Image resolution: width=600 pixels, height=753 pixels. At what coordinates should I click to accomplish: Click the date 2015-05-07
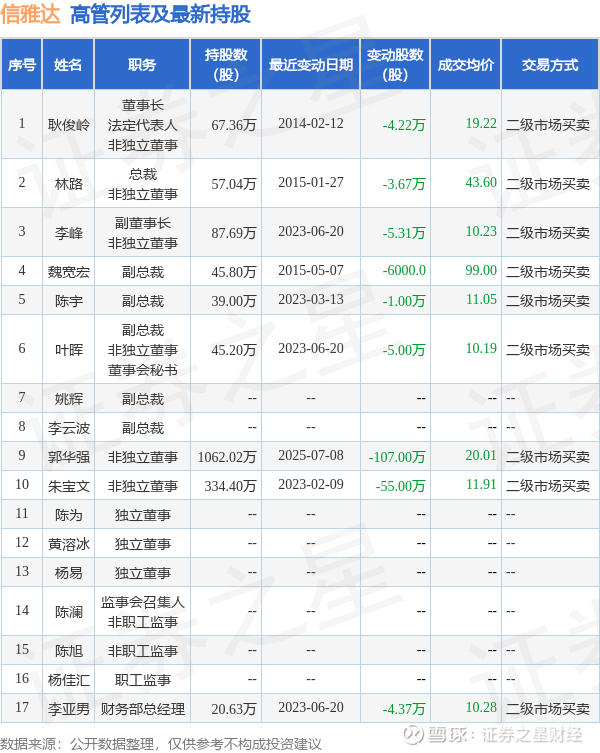click(311, 270)
